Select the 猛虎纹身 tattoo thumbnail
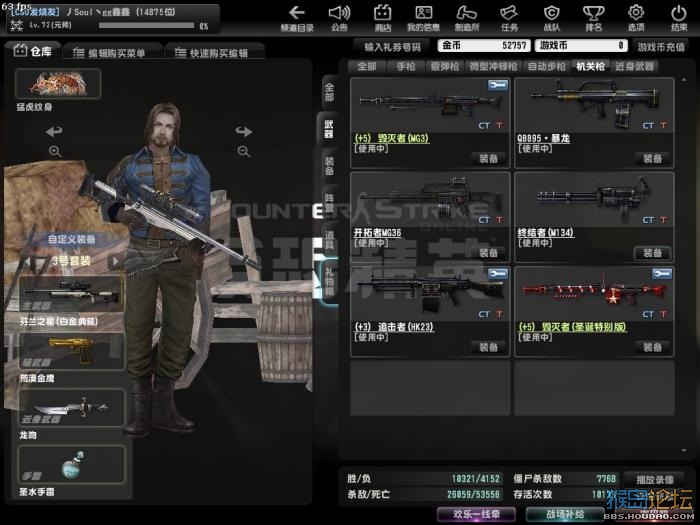This screenshot has width=700, height=525. click(58, 84)
